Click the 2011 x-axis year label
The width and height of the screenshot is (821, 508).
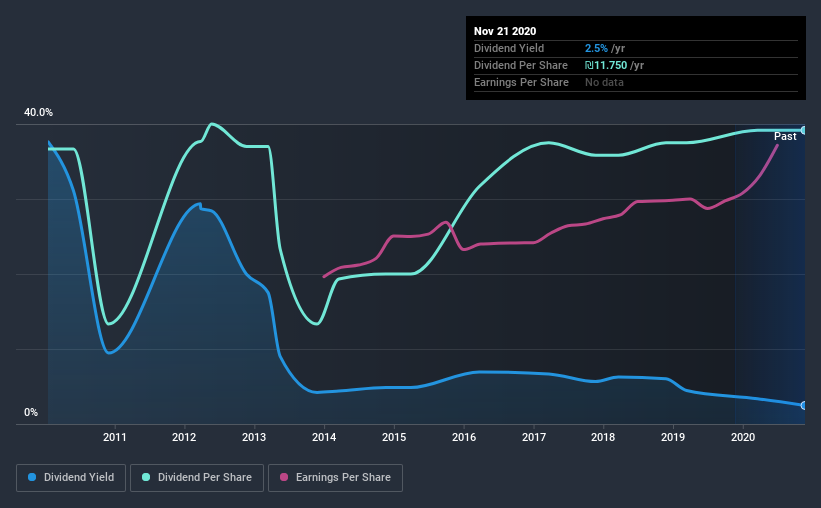(115, 437)
